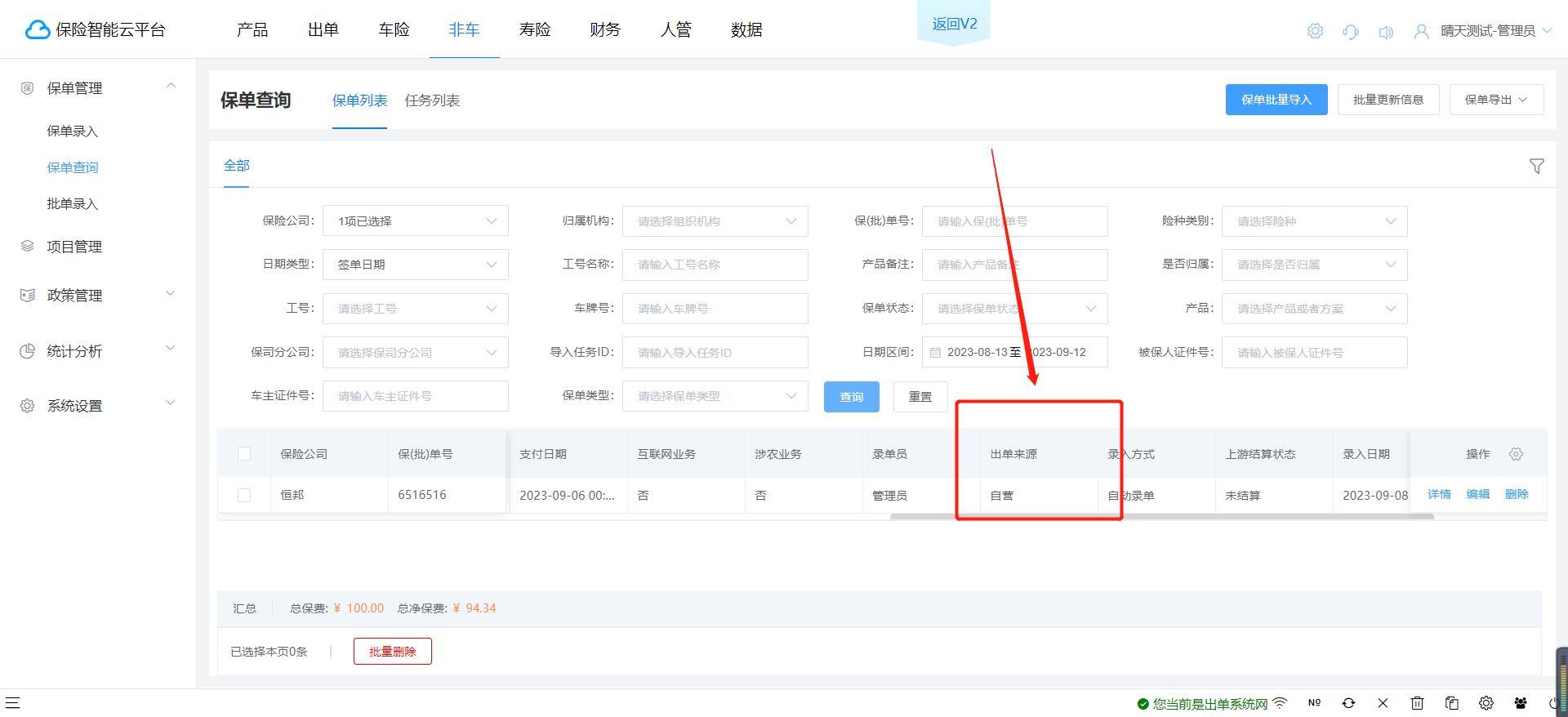
Task: Click the 保单管理 shield icon in sidebar
Action: [27, 88]
